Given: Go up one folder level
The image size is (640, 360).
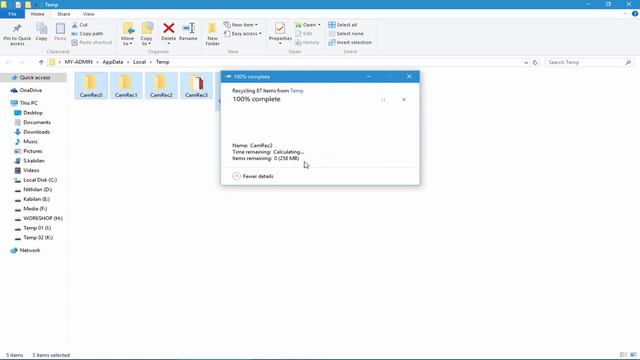Looking at the screenshot, I should pyautogui.click(x=41, y=62).
